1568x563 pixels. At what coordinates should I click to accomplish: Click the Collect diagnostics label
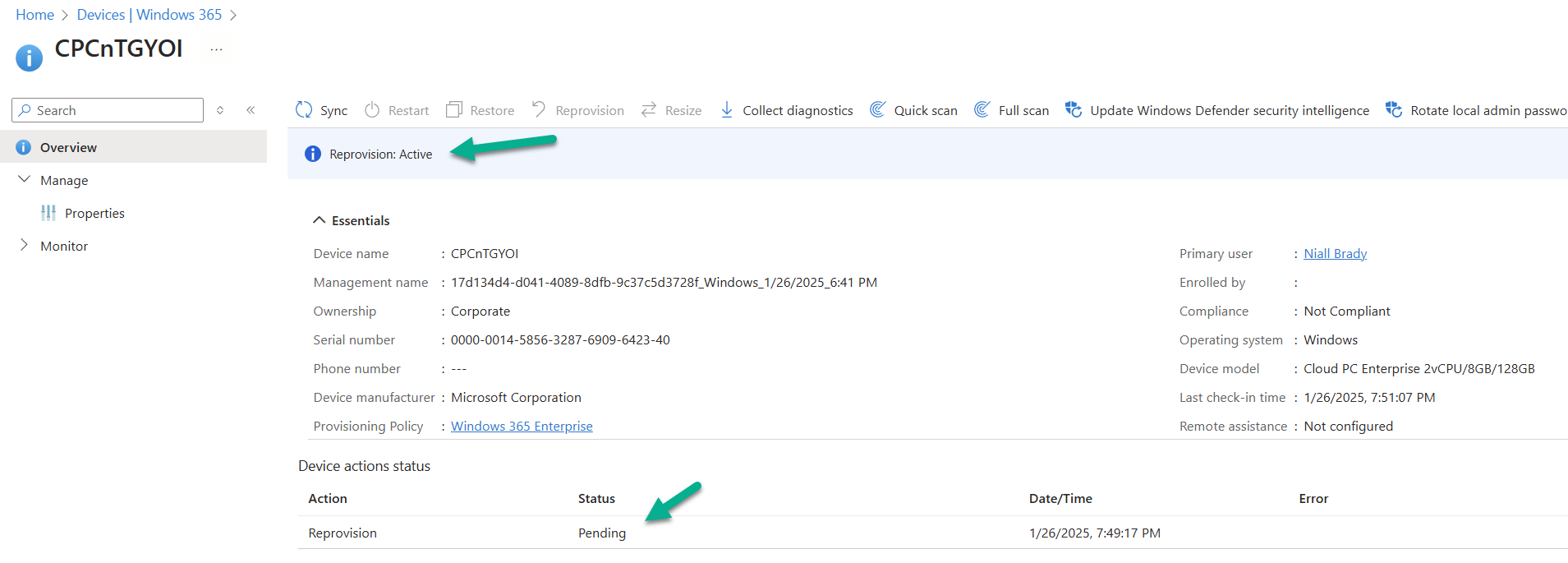(798, 110)
